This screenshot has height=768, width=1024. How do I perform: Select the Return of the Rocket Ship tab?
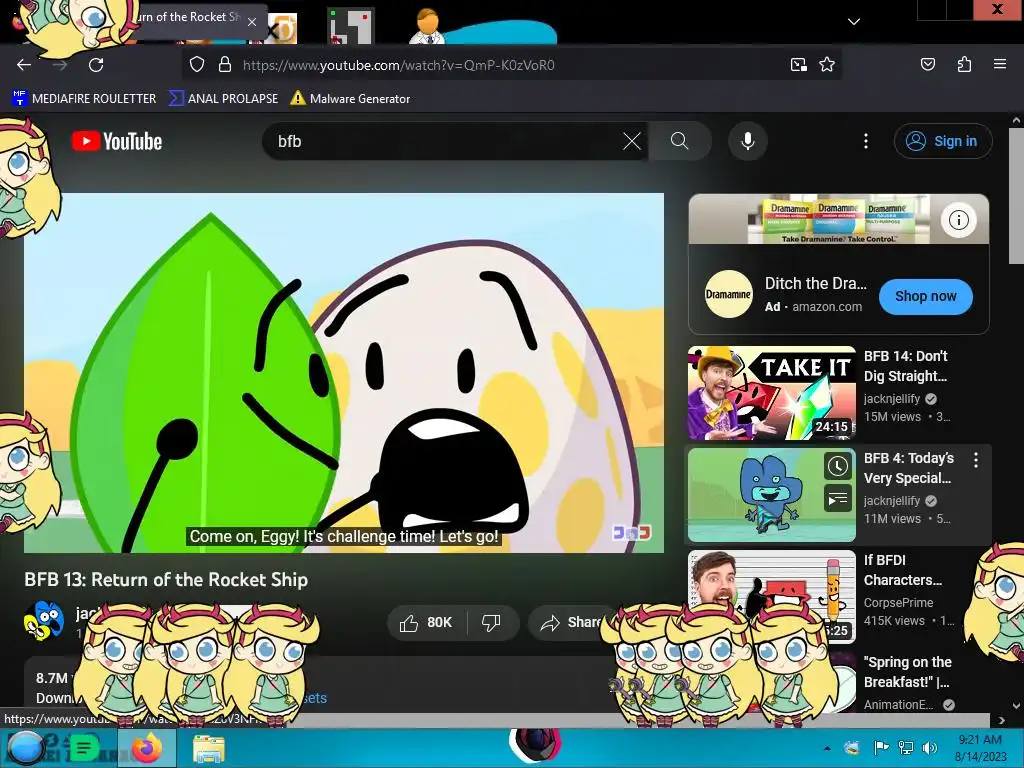188,18
